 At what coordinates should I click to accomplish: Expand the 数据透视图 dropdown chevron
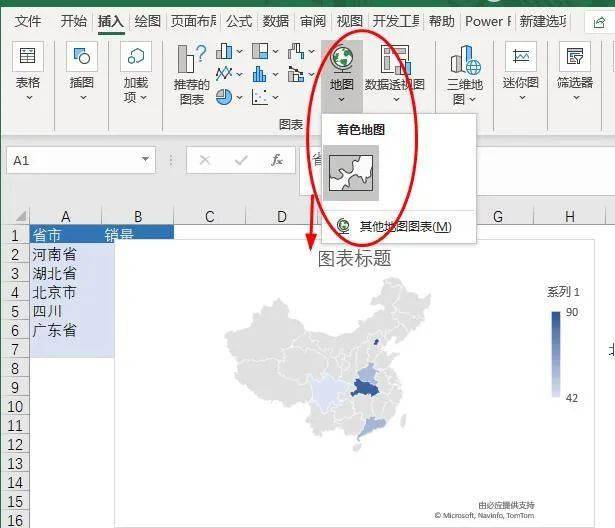pyautogui.click(x=396, y=100)
